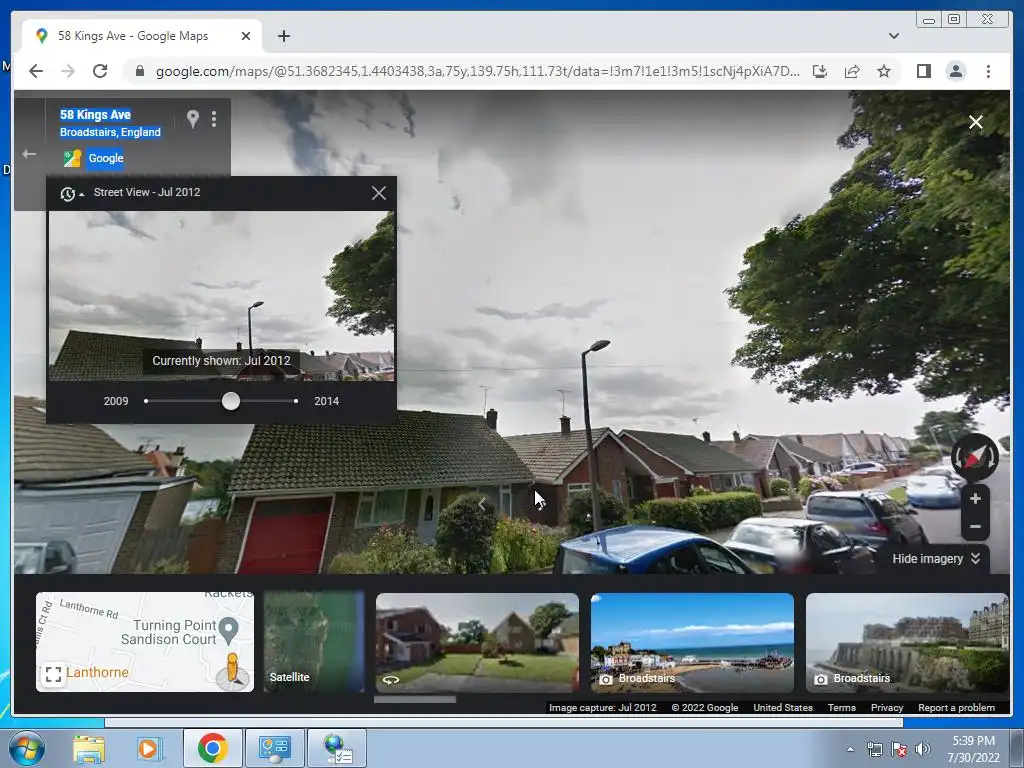Bookmark this page with the star icon
1024x768 pixels.
click(884, 71)
